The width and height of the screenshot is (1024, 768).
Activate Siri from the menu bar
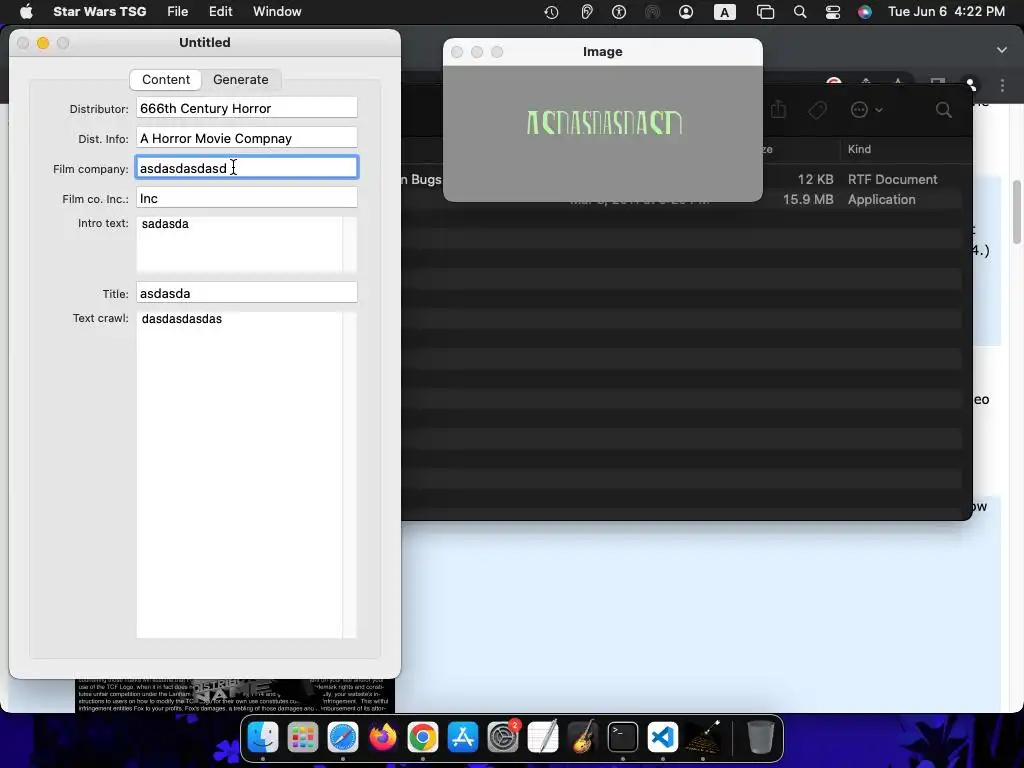click(865, 12)
